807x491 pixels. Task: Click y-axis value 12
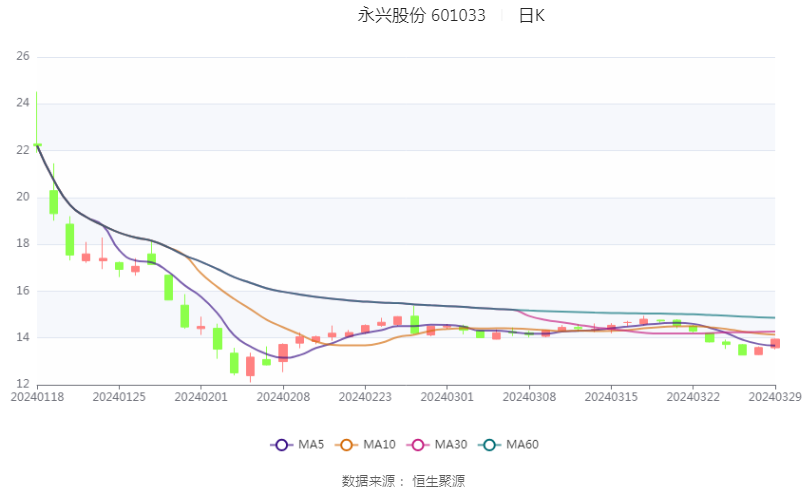23,384
